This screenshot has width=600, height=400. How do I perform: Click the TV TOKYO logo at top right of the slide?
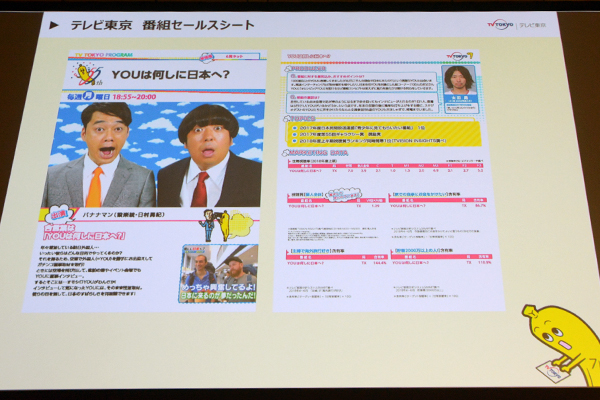pos(501,25)
